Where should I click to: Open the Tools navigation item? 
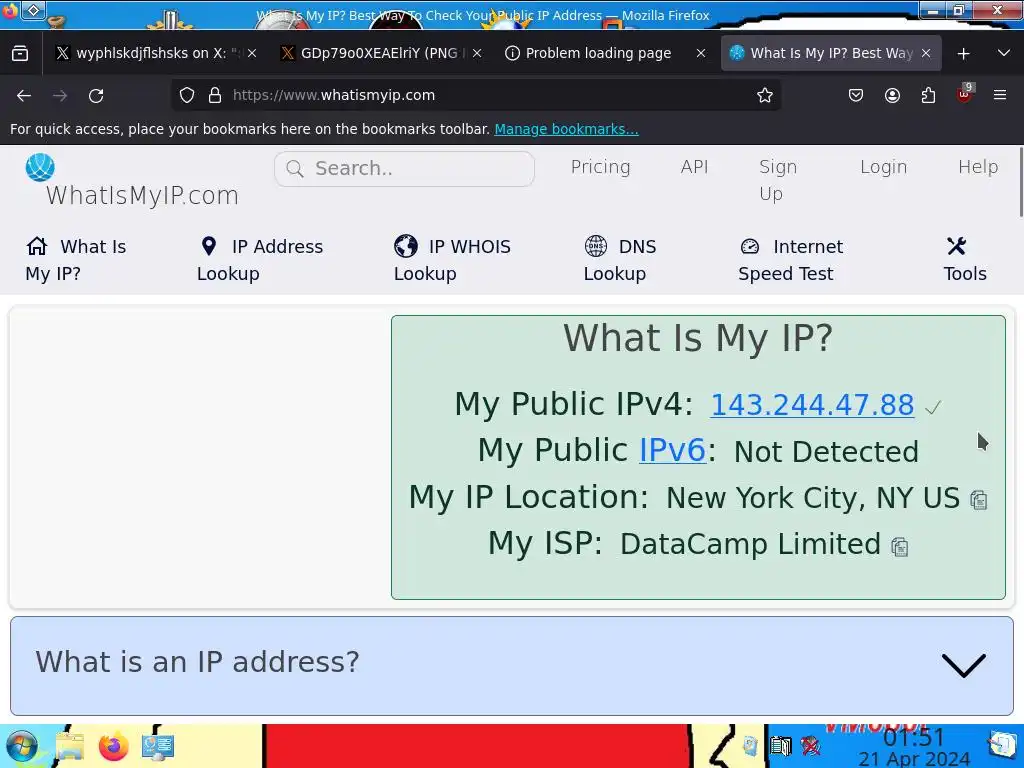965,260
